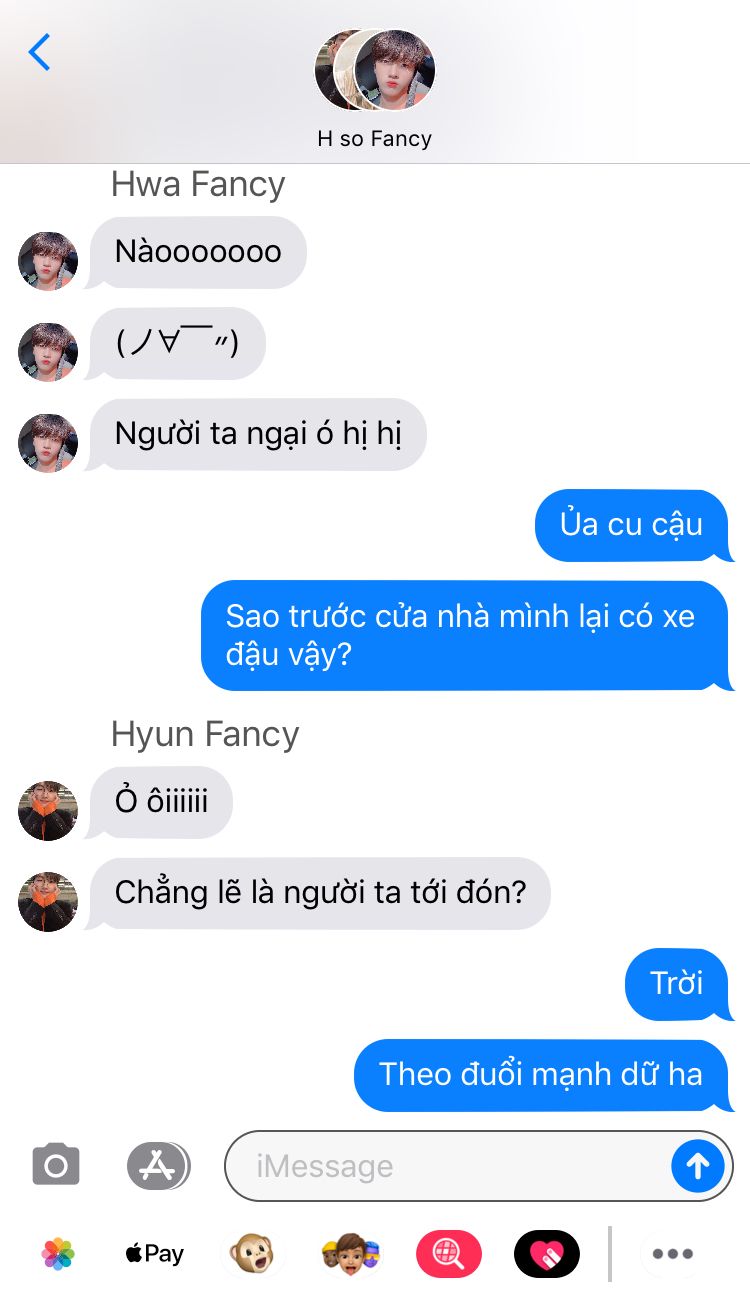This screenshot has width=750, height=1298.
Task: Open the heart Digital Touch icon
Action: point(546,1253)
